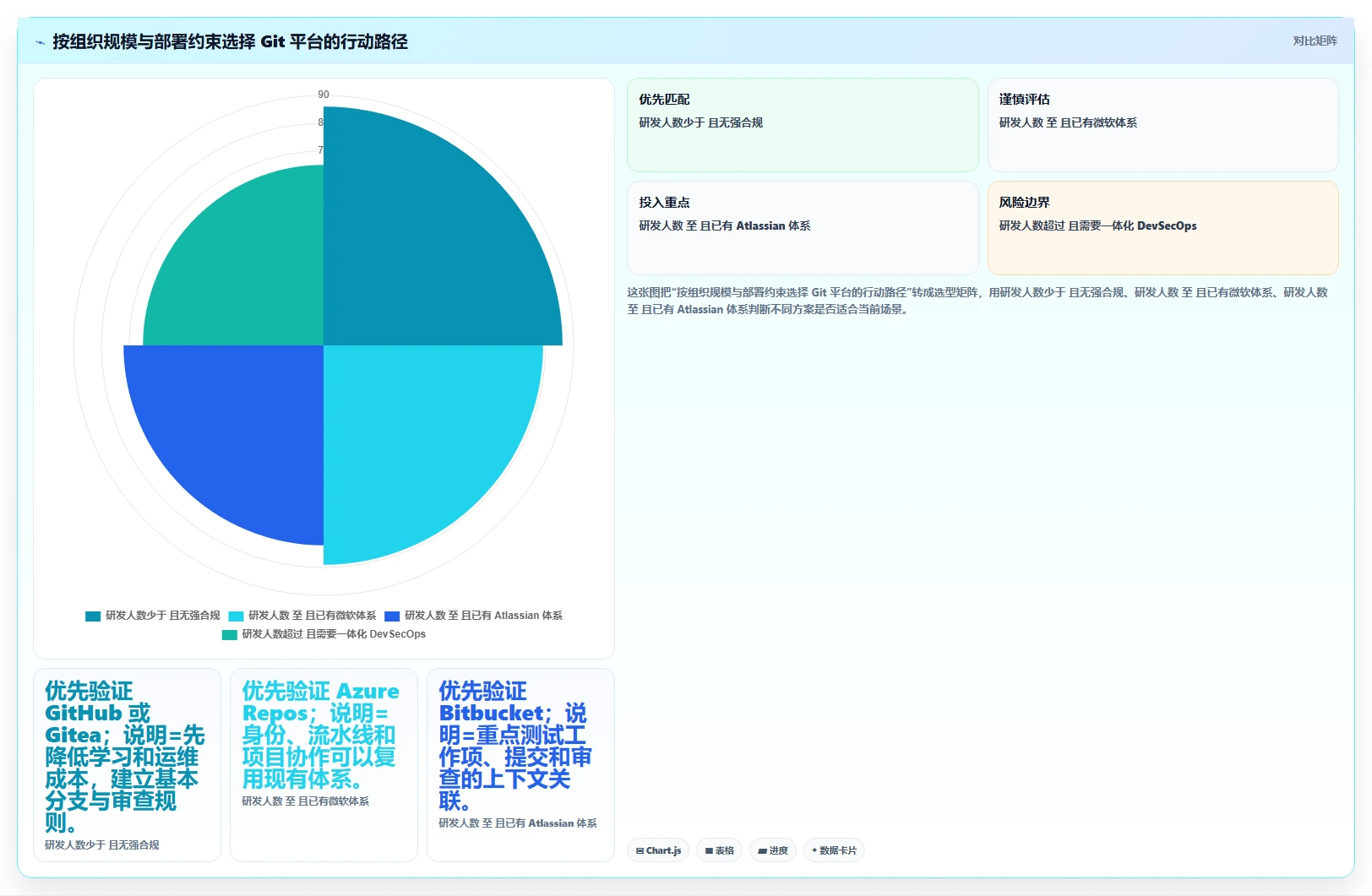Click legend label 研发人数超过 且需要一体化 DevSecOps
The height and width of the screenshot is (896, 1372).
point(334,634)
